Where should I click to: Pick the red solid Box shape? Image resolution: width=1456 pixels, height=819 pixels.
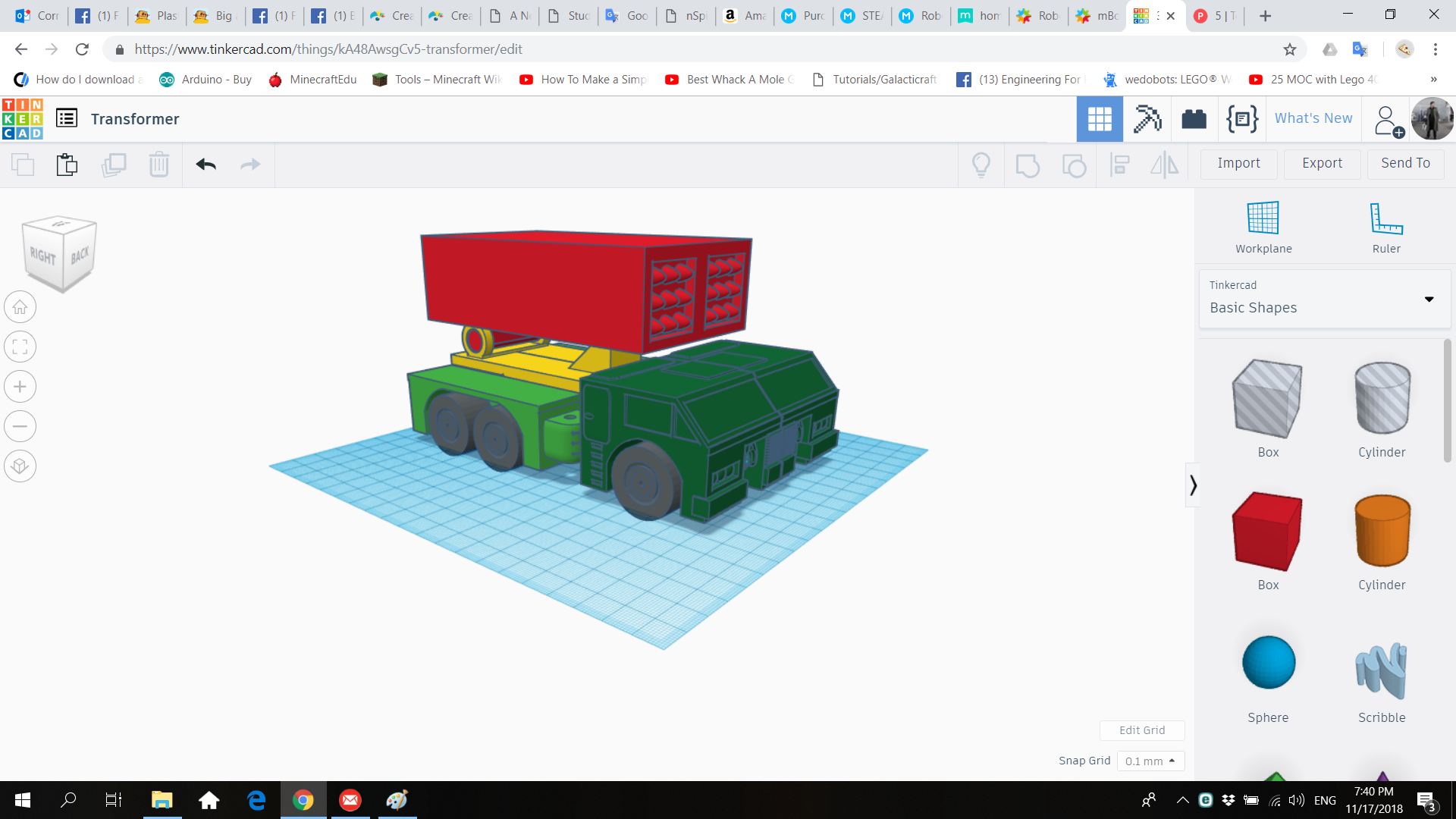[x=1267, y=531]
